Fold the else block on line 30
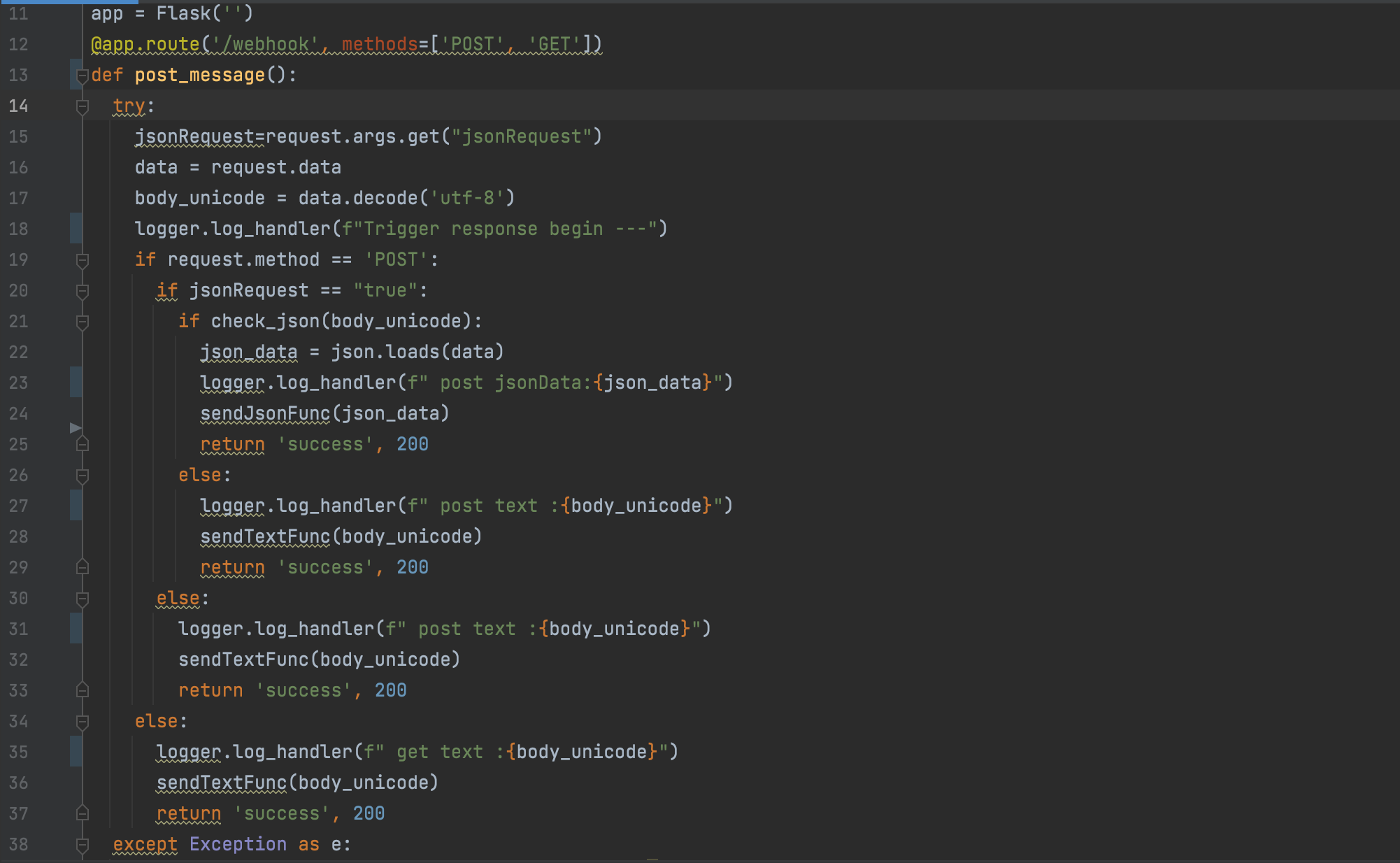 coord(83,599)
